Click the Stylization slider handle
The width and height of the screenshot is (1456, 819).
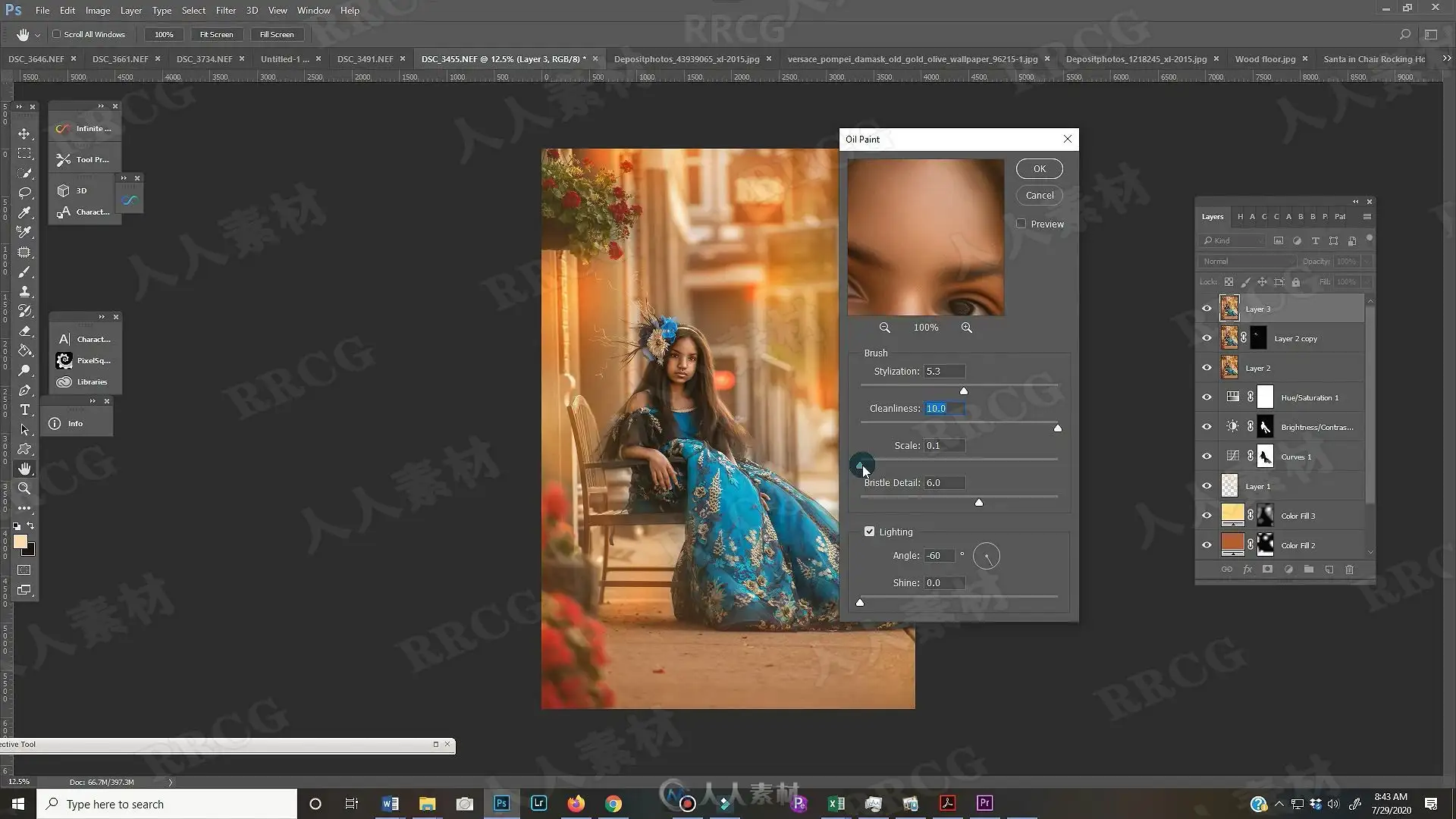tap(964, 391)
